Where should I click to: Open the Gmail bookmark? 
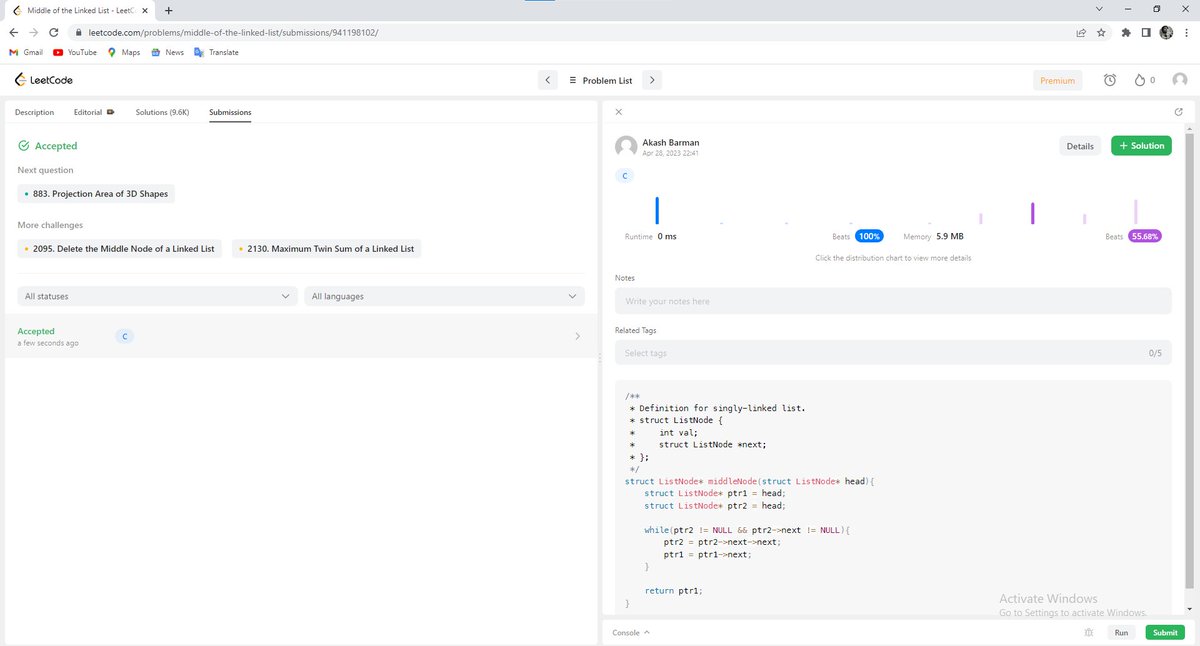[x=26, y=52]
